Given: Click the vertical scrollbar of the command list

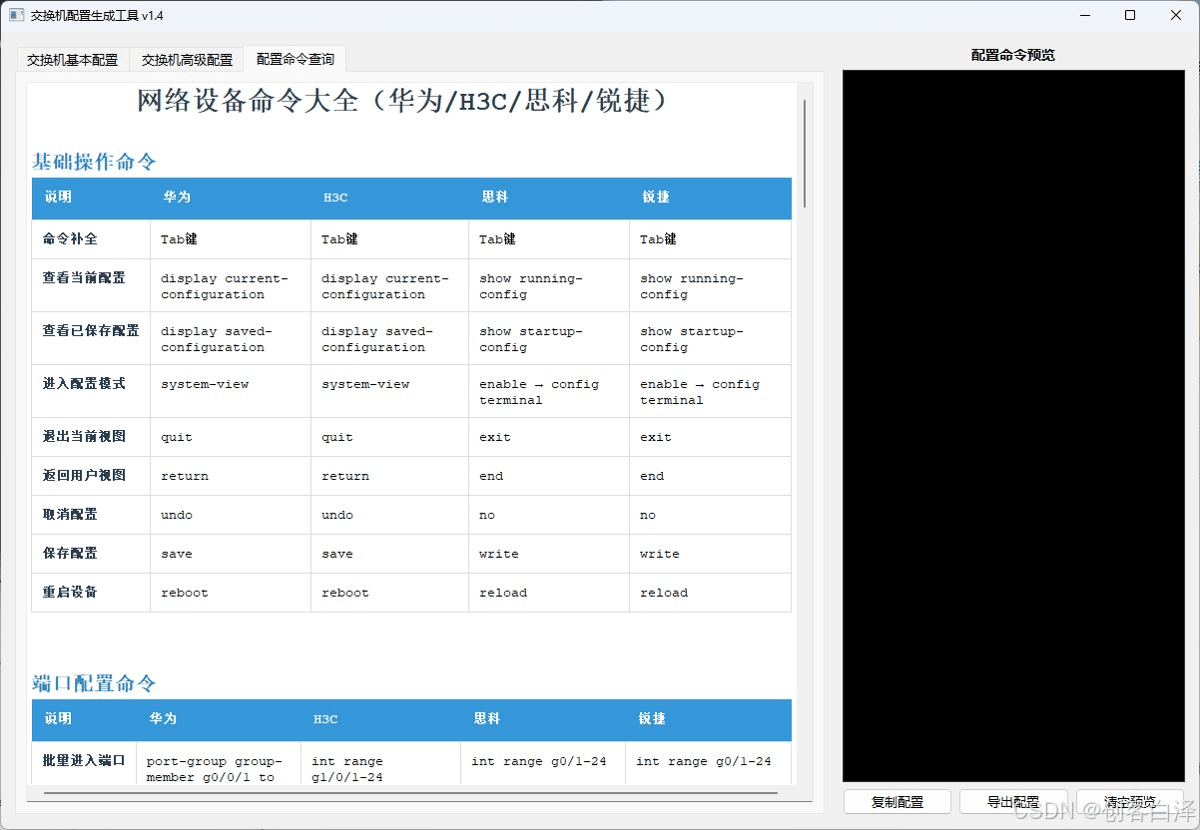Looking at the screenshot, I should point(804,152).
